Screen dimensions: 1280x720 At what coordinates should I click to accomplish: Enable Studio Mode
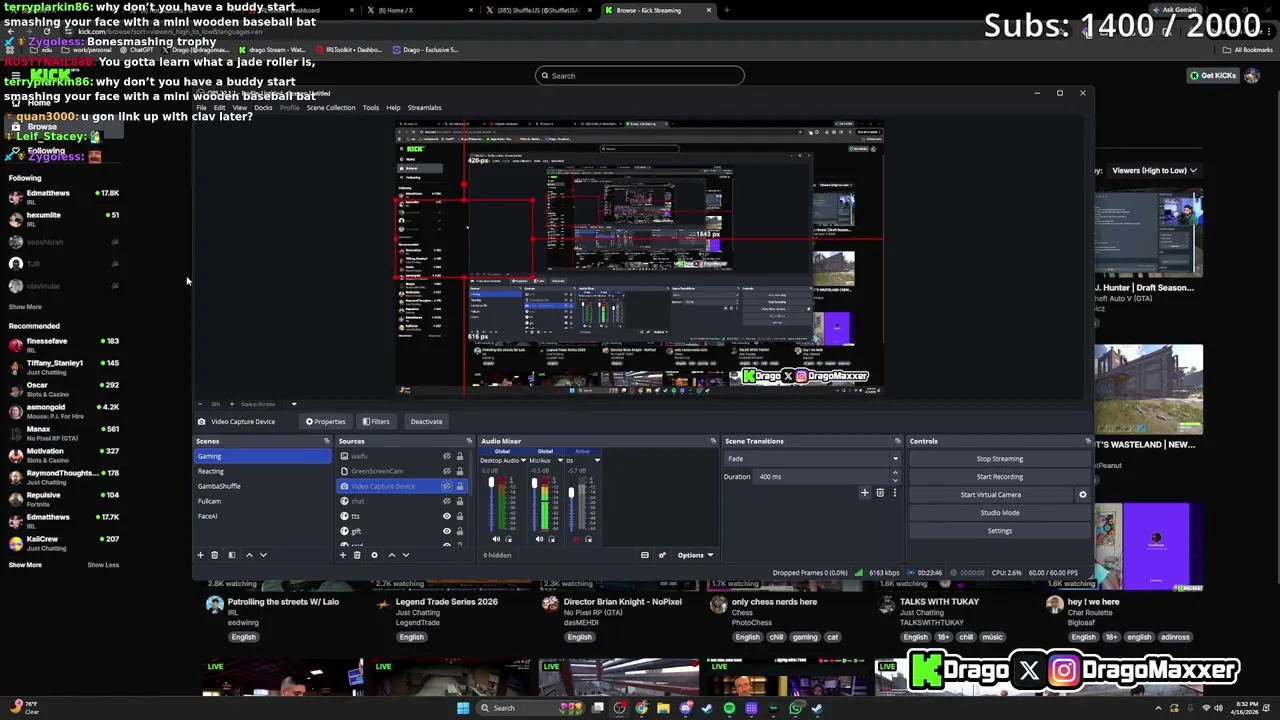pos(999,513)
